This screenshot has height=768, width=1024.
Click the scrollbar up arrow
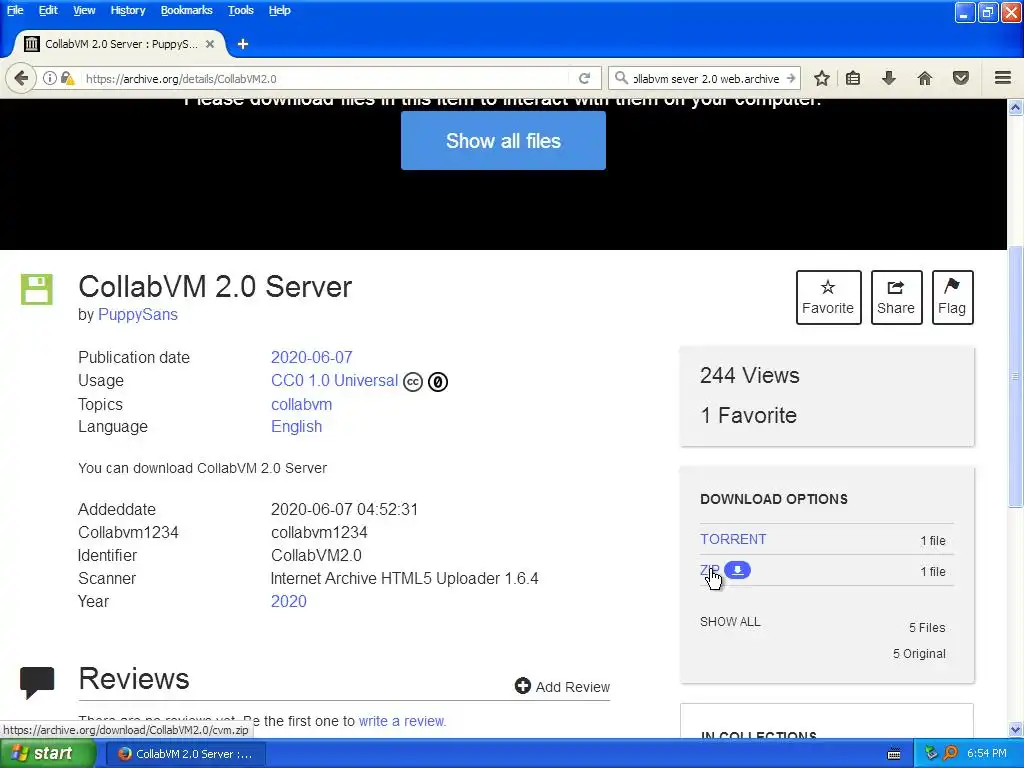[1016, 108]
